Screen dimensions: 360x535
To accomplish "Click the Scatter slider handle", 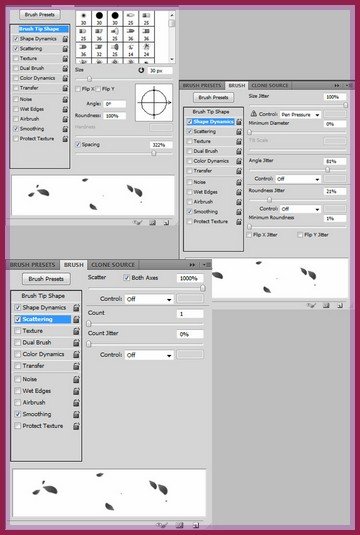I will pyautogui.click(x=203, y=288).
